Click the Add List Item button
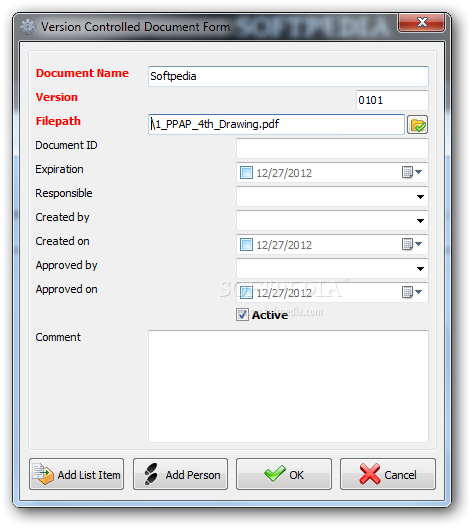 (x=76, y=474)
